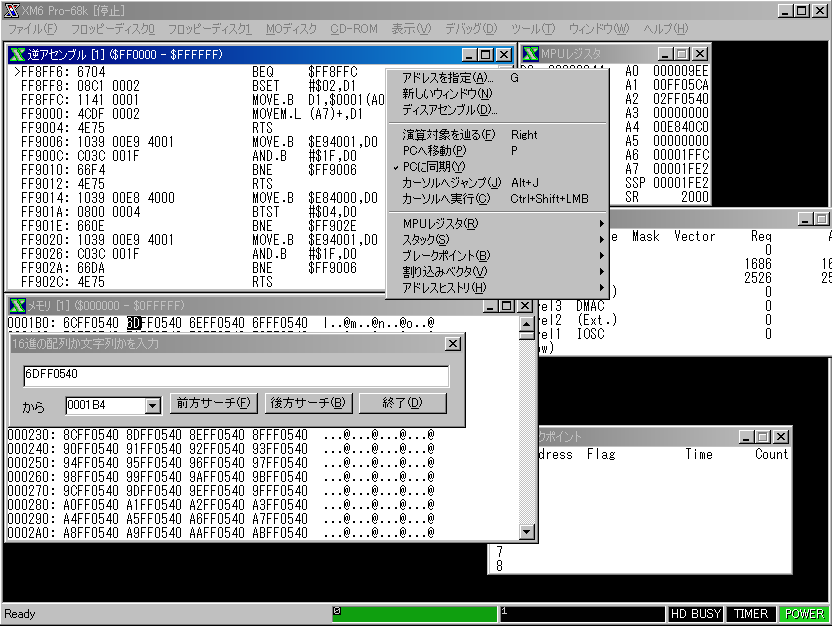Click the Vector column header
The width and height of the screenshot is (832, 626).
(x=695, y=236)
